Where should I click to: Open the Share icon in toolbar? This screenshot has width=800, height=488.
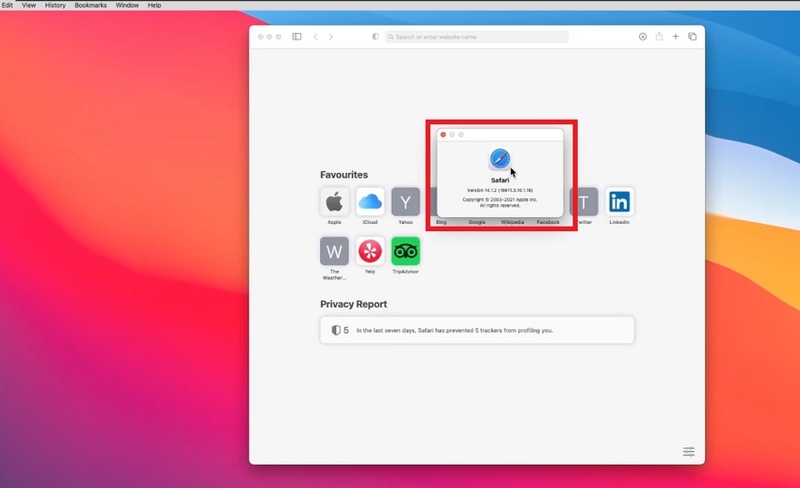pyautogui.click(x=659, y=36)
